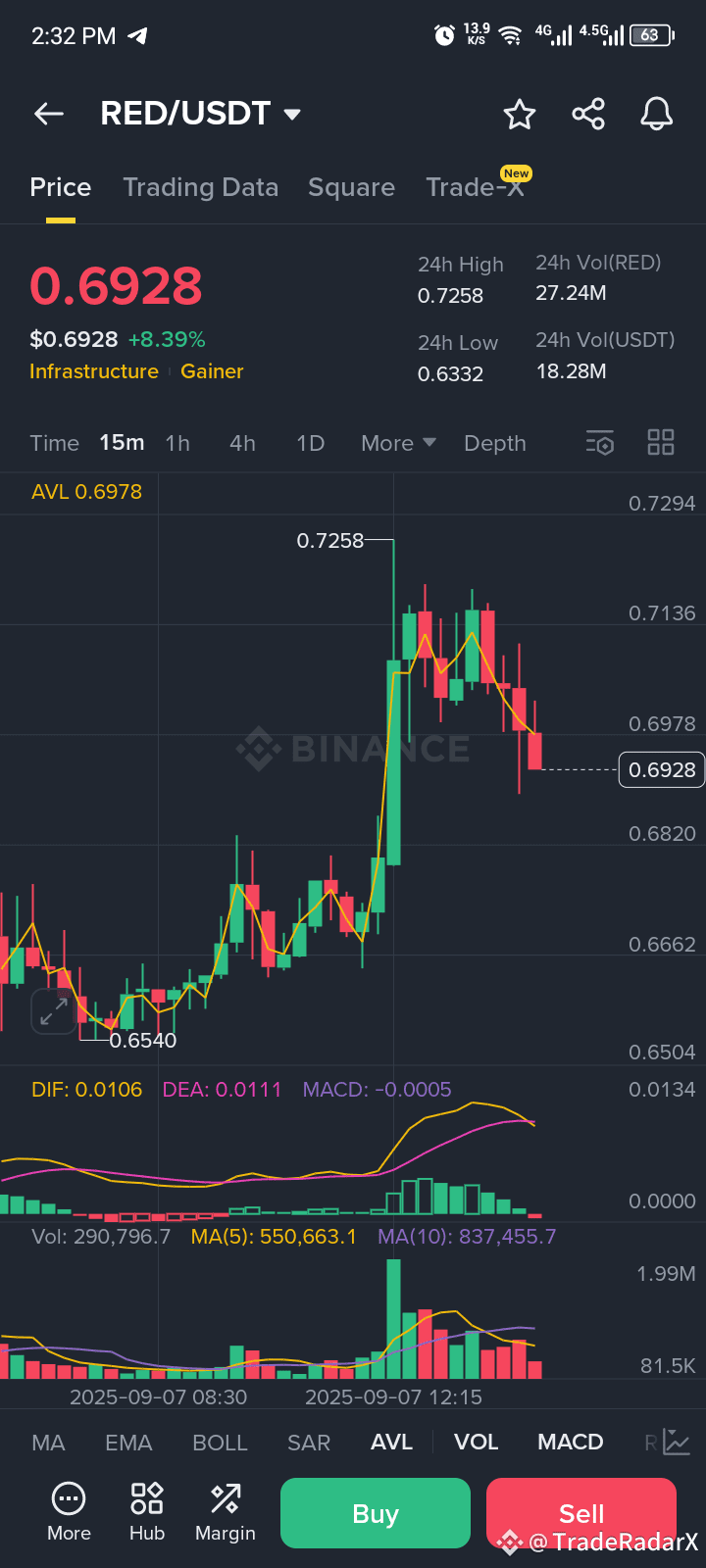Expand chart to fullscreen with arrows icon
This screenshot has height=1568, width=706.
coord(53,1012)
